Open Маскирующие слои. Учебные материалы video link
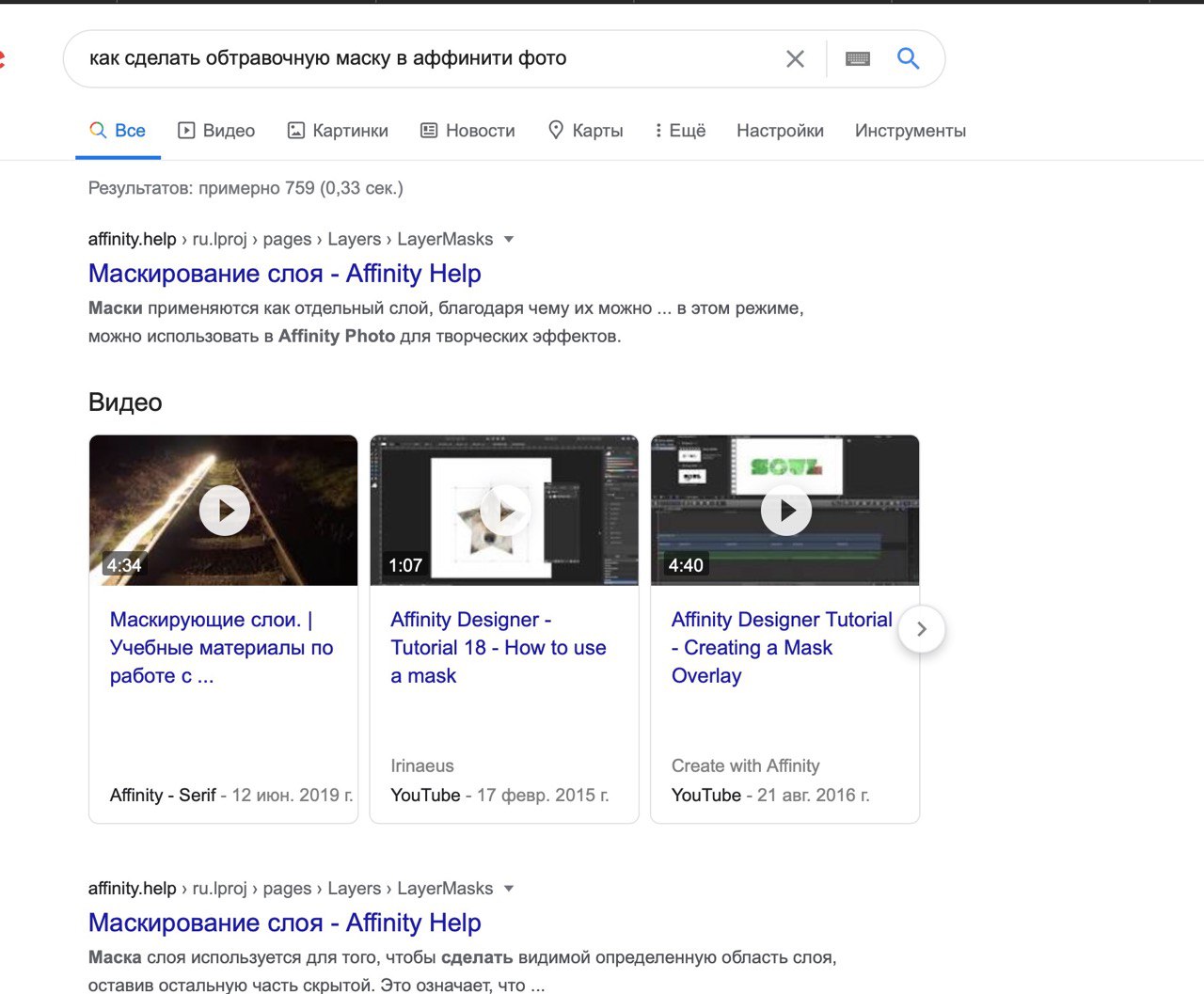Image resolution: width=1204 pixels, height=994 pixels. tap(222, 648)
